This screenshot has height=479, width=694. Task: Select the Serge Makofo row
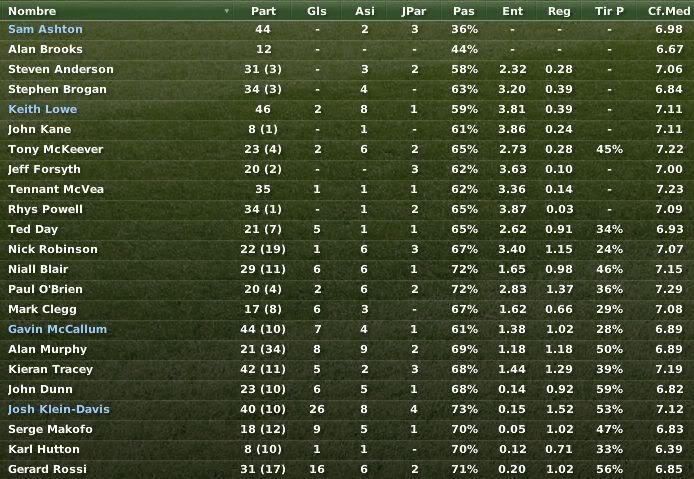point(347,429)
